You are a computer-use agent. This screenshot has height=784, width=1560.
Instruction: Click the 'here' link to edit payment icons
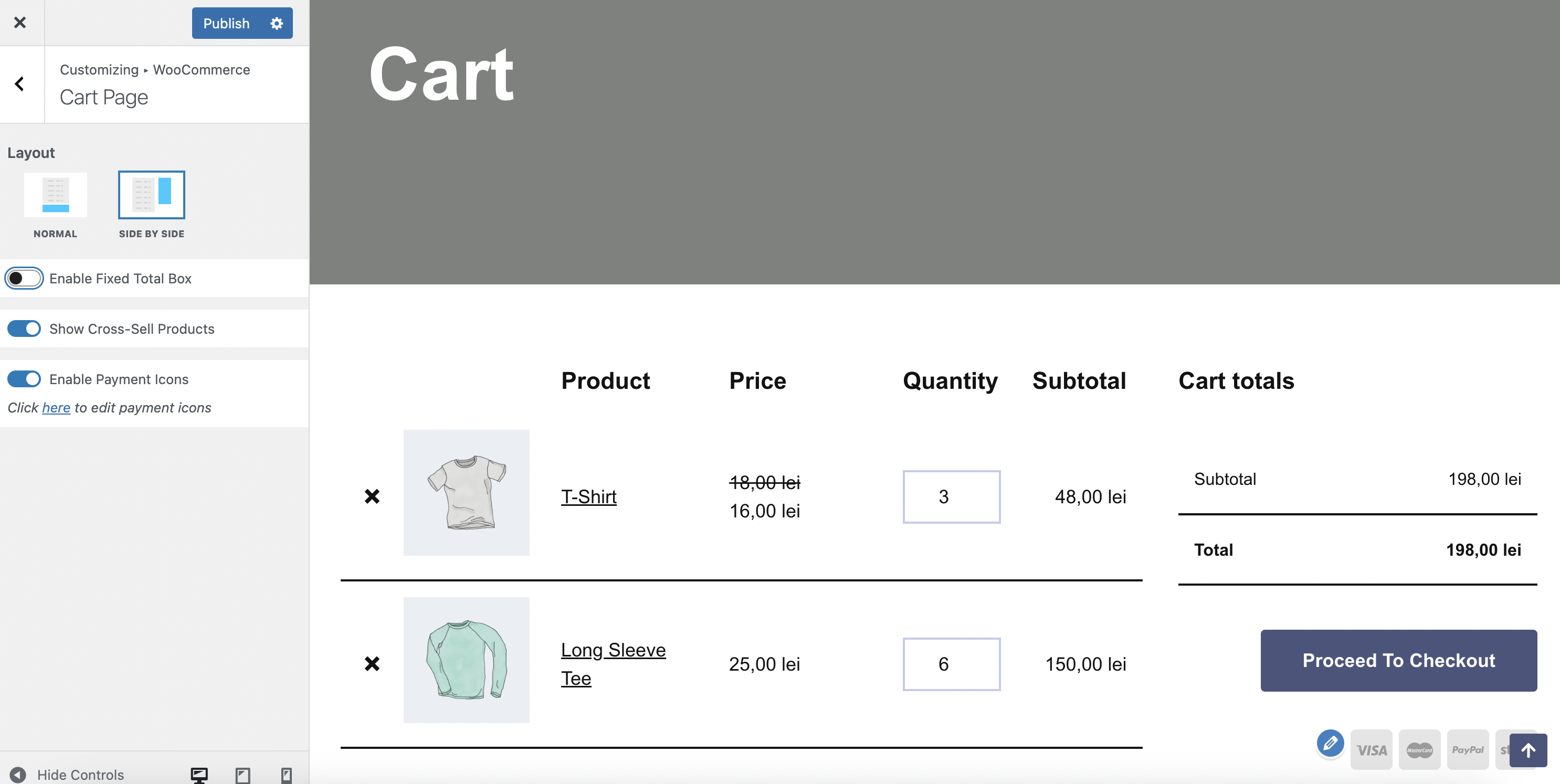56,408
